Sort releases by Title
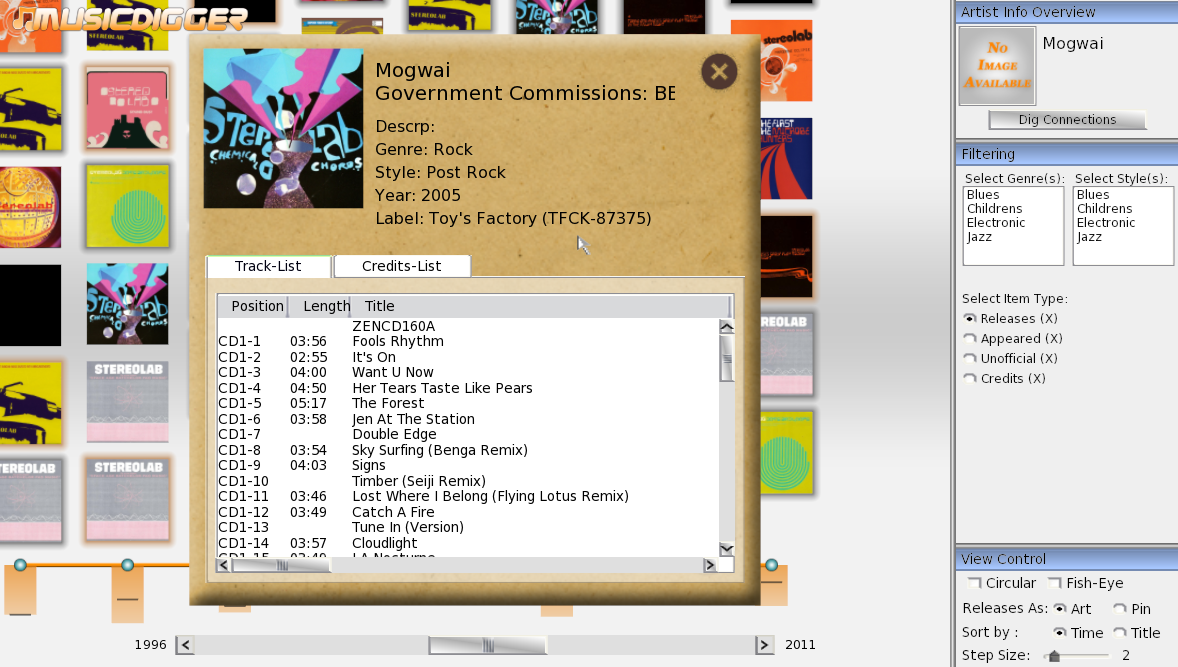The width and height of the screenshot is (1178, 667). [x=1120, y=633]
